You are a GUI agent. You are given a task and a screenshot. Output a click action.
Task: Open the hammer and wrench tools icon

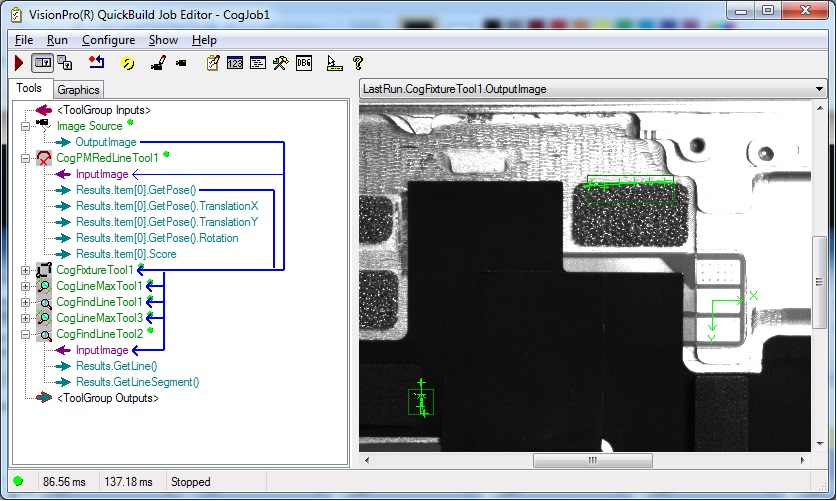click(x=281, y=63)
